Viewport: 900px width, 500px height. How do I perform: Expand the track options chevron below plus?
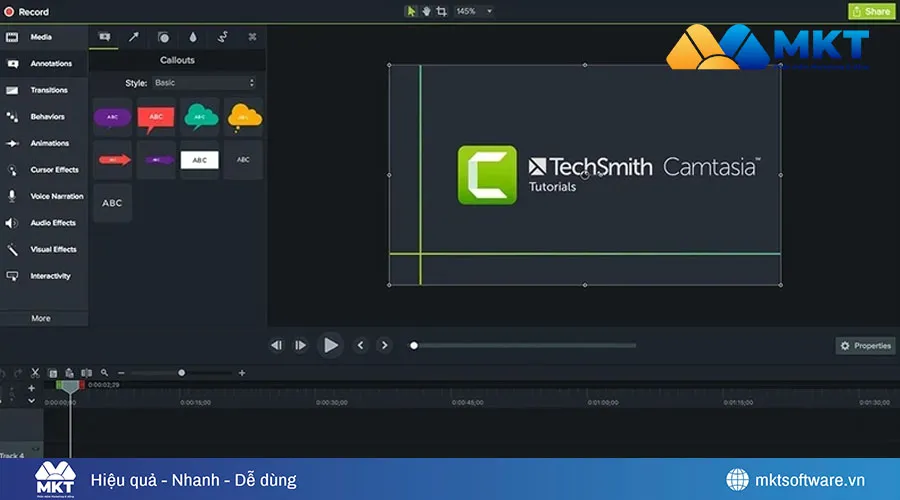pyautogui.click(x=32, y=401)
